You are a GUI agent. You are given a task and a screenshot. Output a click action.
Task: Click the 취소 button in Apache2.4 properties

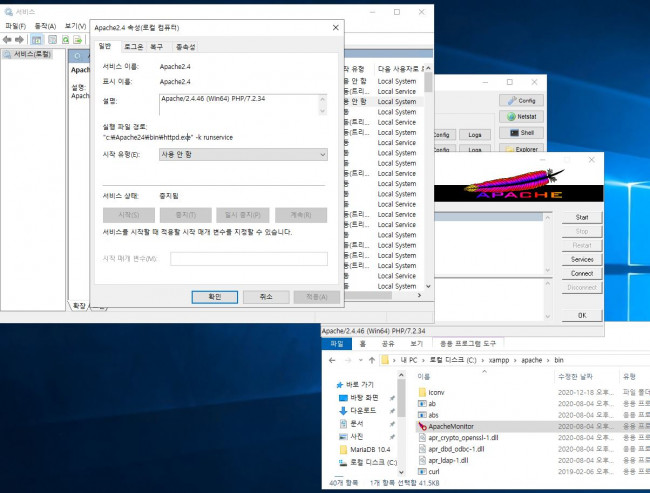pyautogui.click(x=266, y=297)
